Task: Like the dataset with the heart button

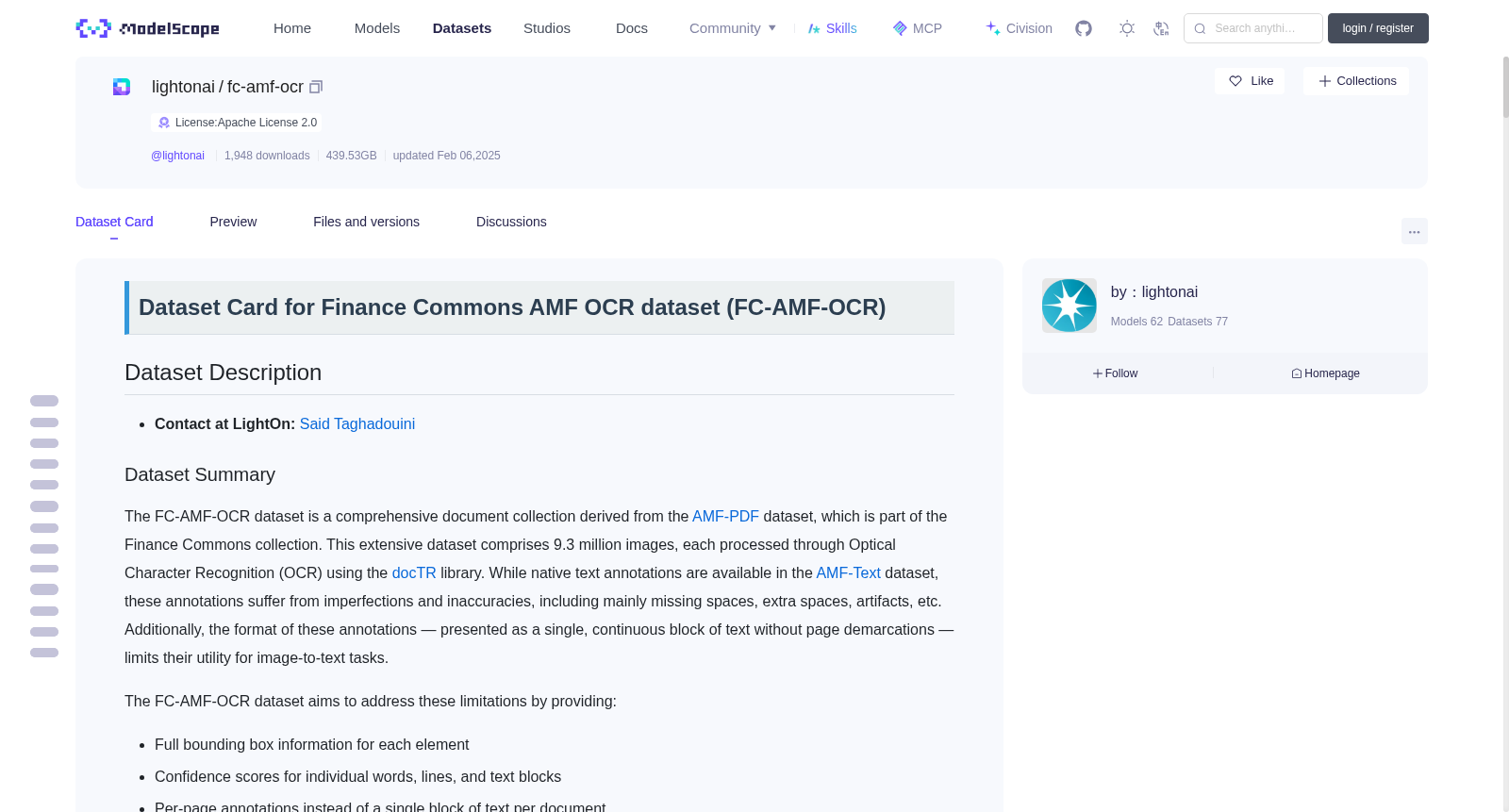Action: pyautogui.click(x=1250, y=81)
